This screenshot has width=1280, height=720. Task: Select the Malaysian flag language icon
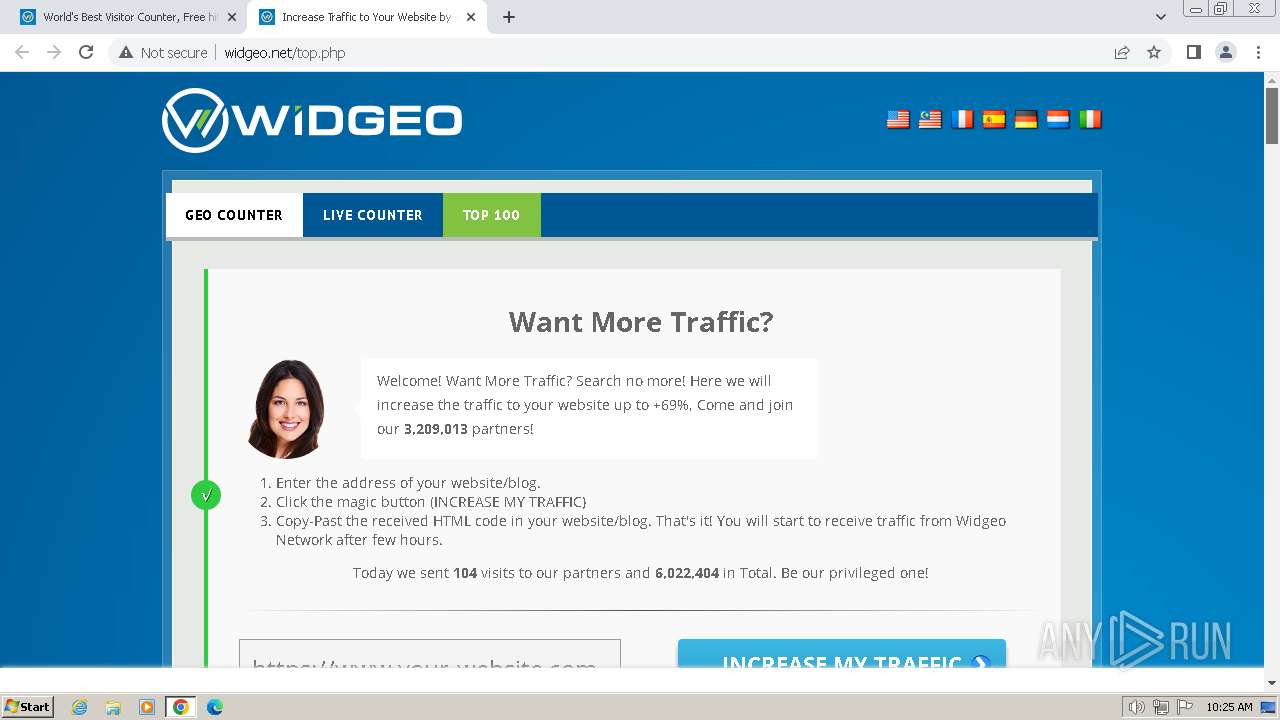930,119
